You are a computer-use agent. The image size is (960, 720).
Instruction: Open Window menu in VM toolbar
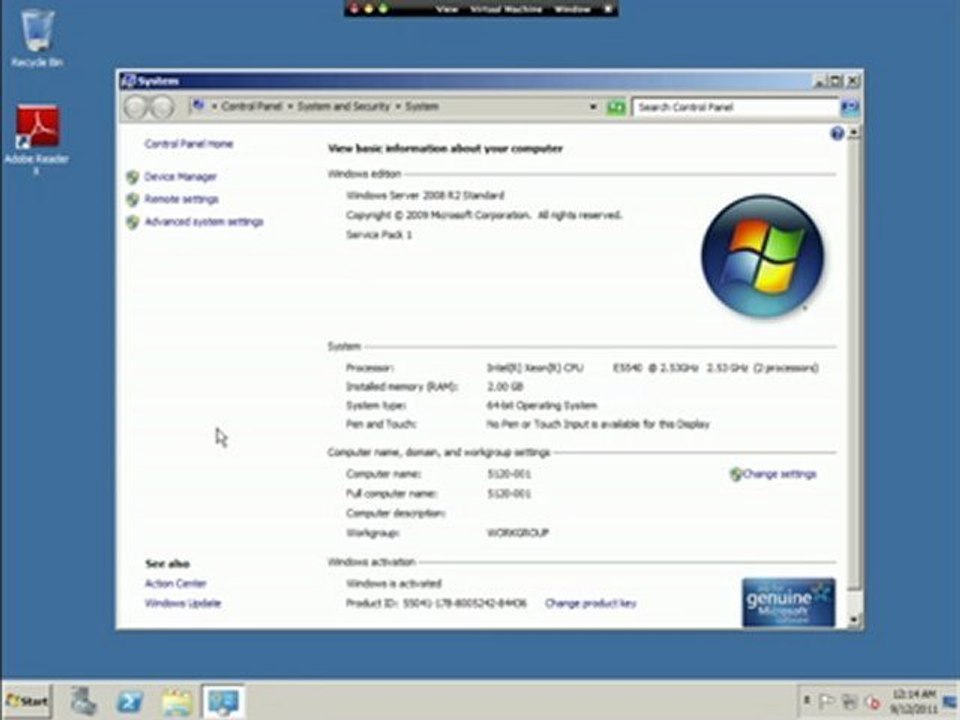click(x=572, y=9)
